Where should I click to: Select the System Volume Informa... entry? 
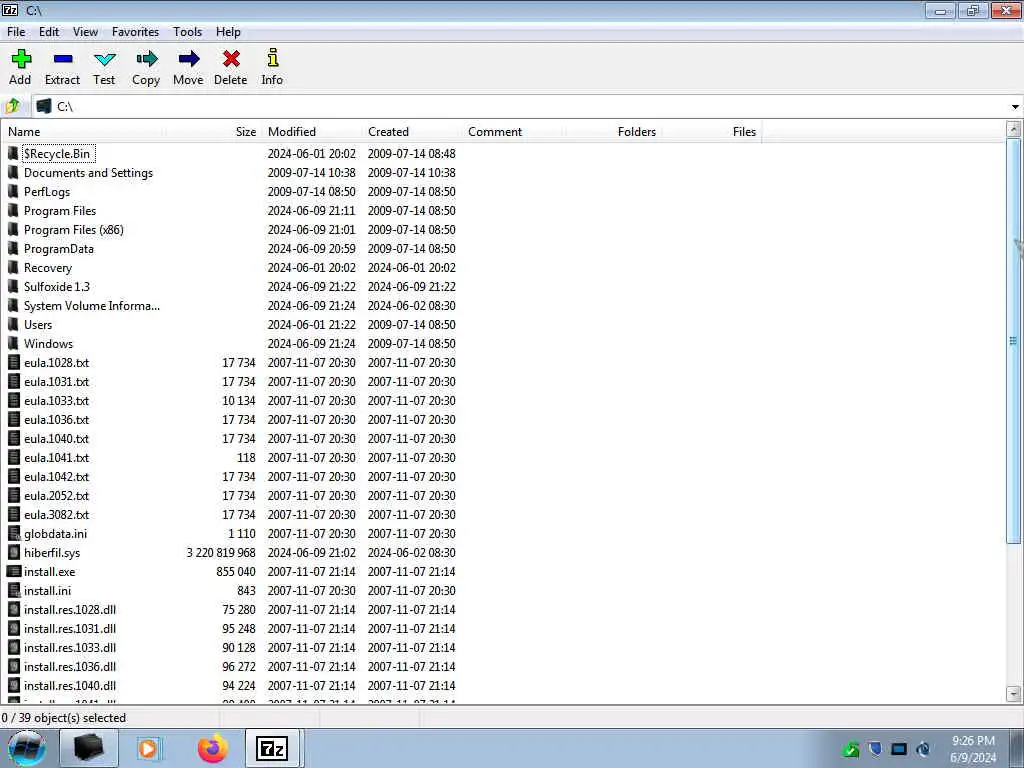click(92, 305)
